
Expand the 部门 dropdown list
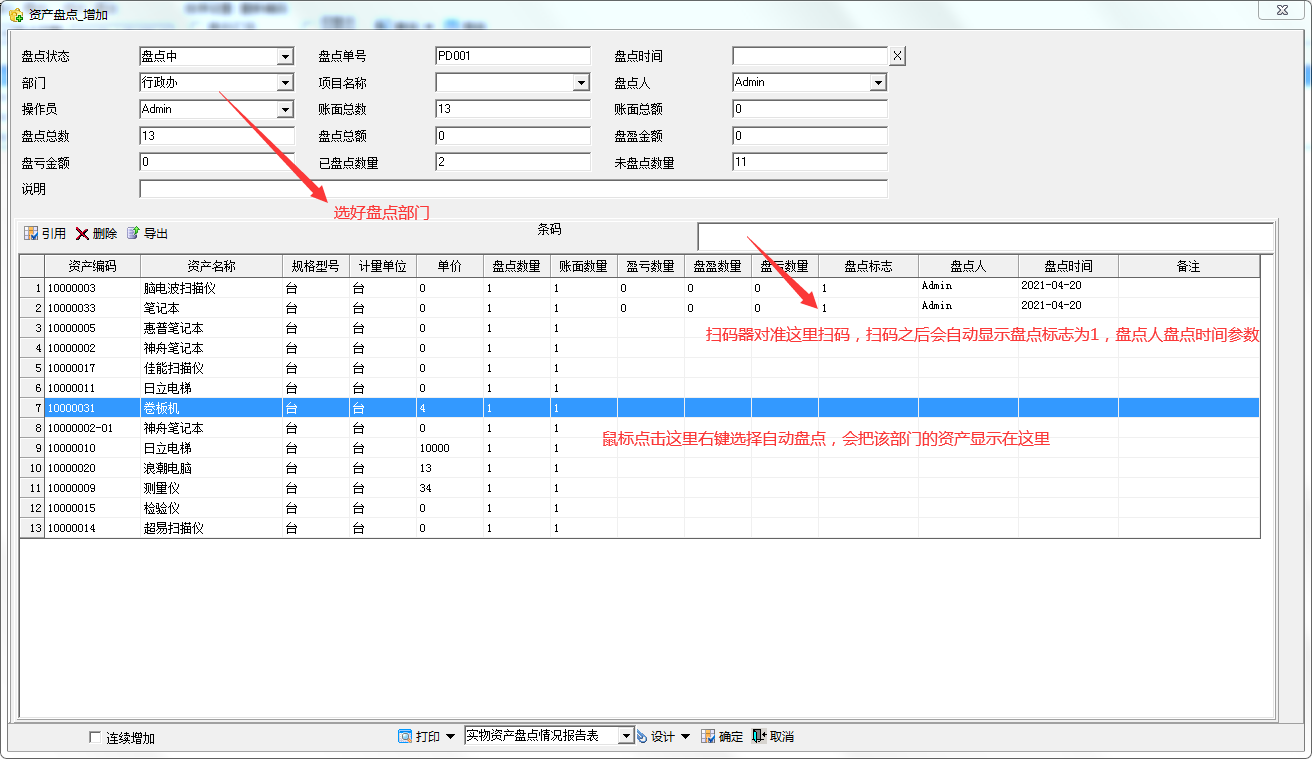(285, 83)
